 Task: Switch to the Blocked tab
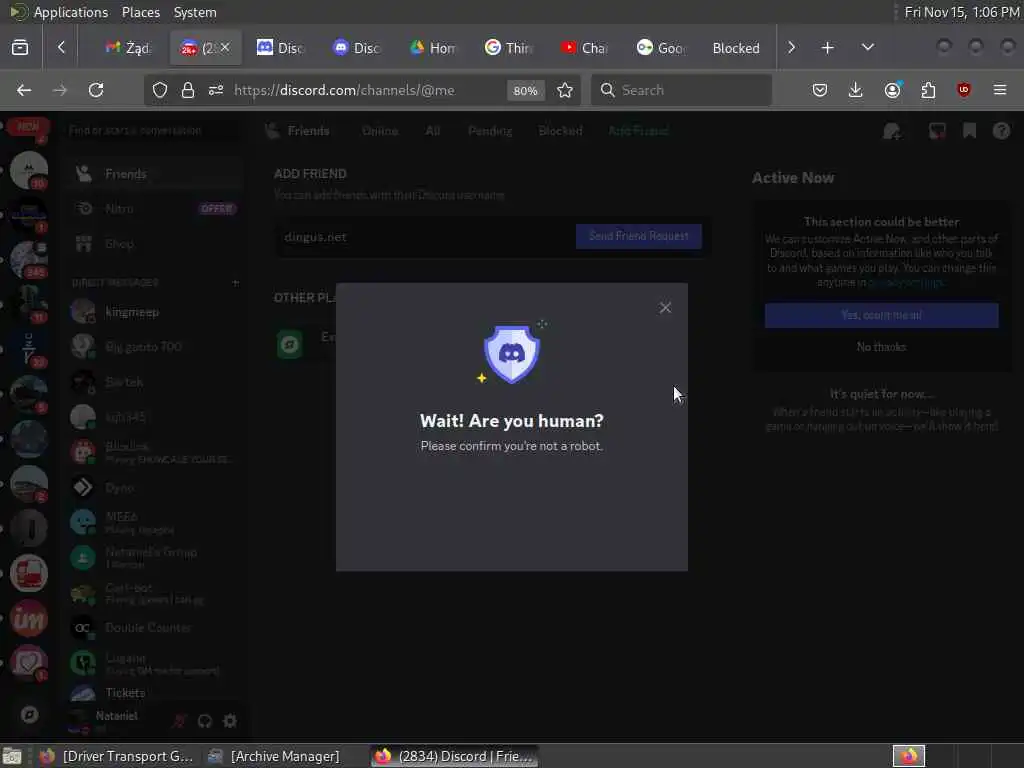point(736,48)
